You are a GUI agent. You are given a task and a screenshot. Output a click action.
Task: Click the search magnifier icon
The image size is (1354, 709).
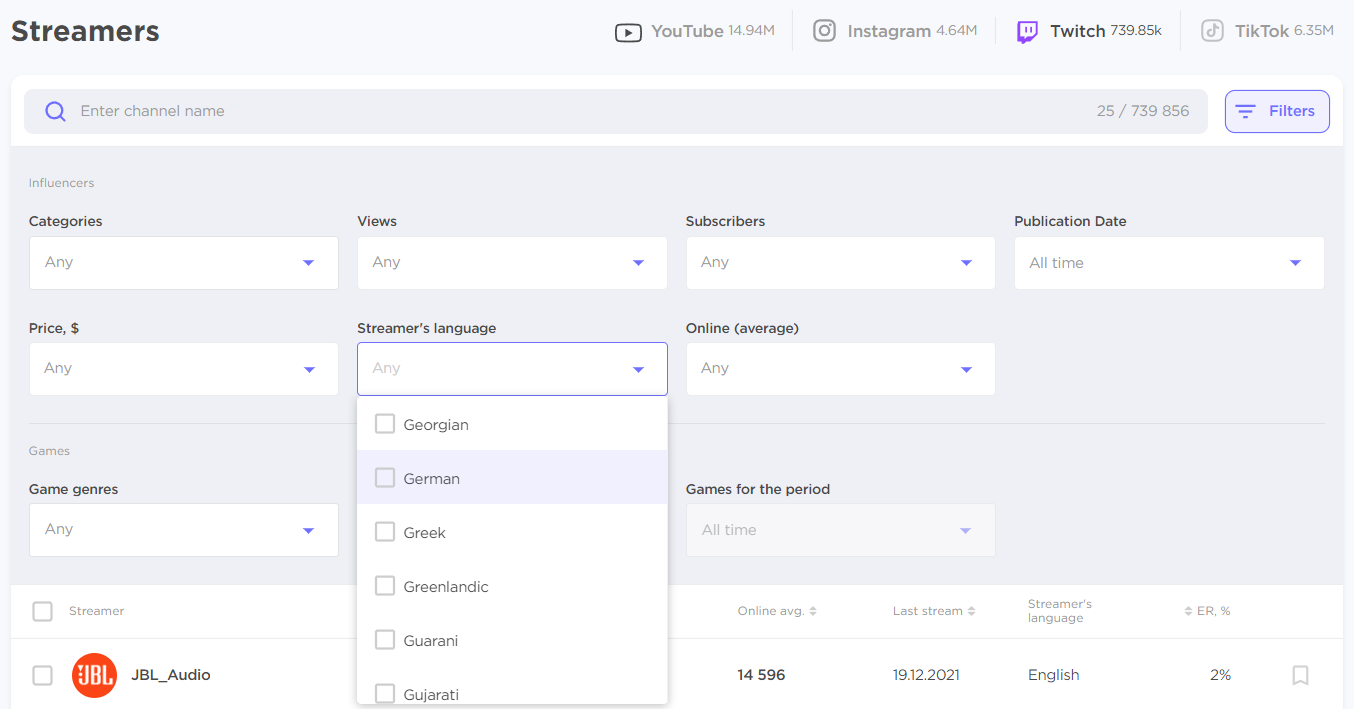coord(56,111)
